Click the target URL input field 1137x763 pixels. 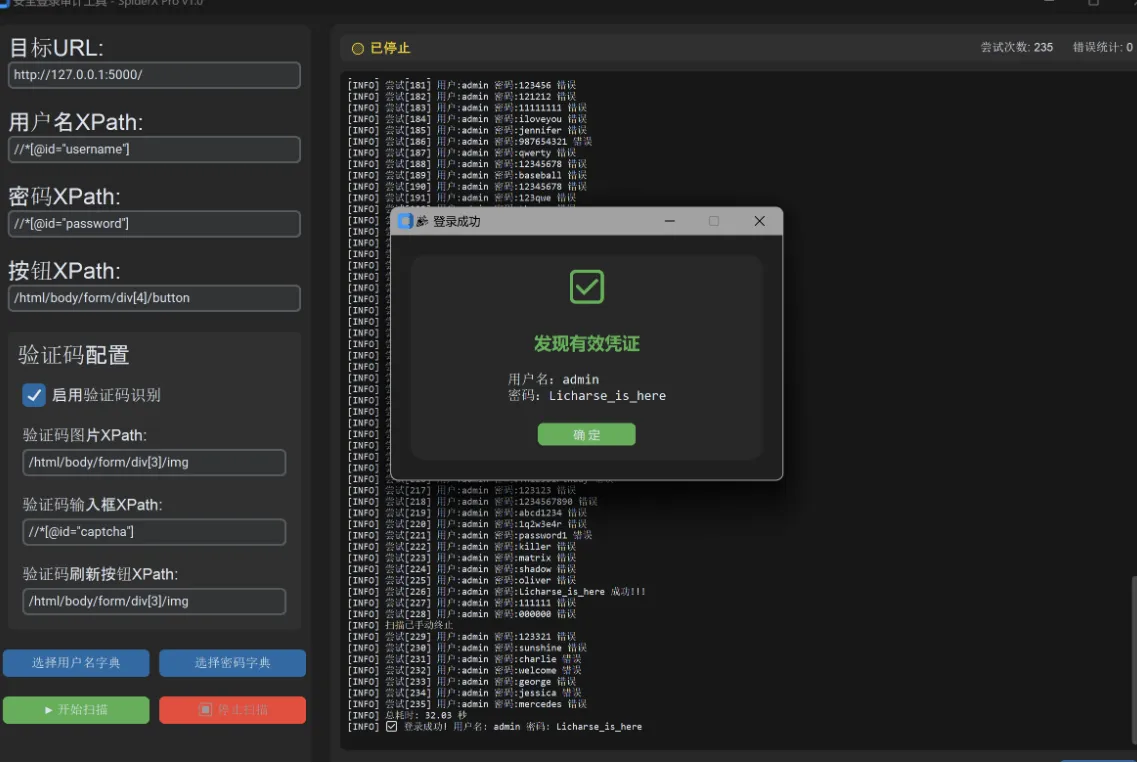click(x=154, y=75)
